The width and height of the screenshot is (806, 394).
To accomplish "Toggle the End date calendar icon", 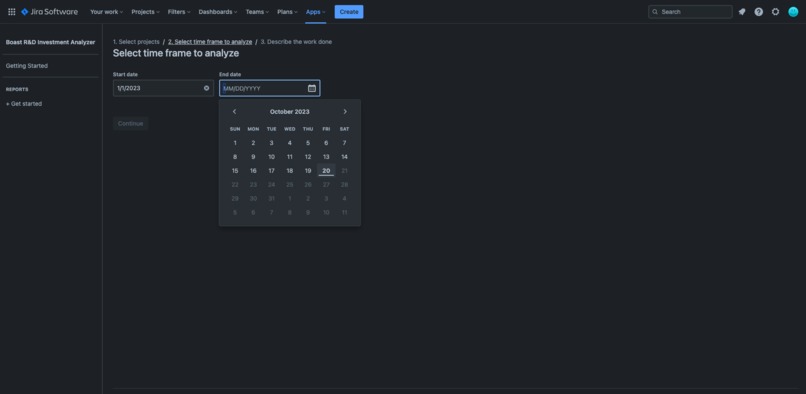I will coord(312,88).
